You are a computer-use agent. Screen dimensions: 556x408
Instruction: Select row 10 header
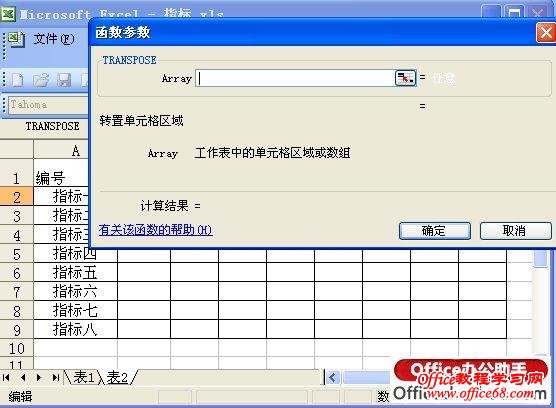pos(17,348)
